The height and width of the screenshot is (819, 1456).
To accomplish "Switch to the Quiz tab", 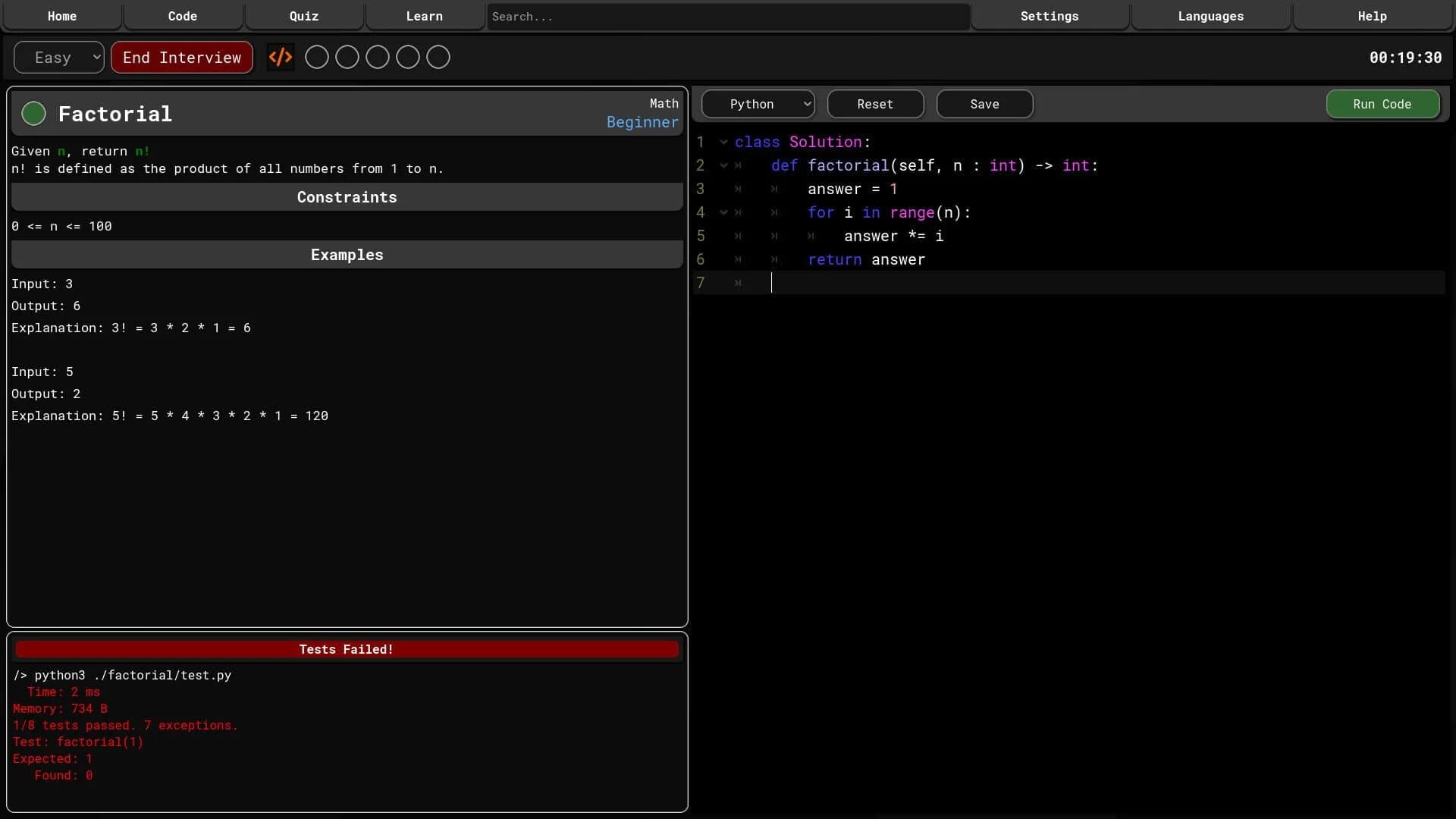I will click(303, 16).
